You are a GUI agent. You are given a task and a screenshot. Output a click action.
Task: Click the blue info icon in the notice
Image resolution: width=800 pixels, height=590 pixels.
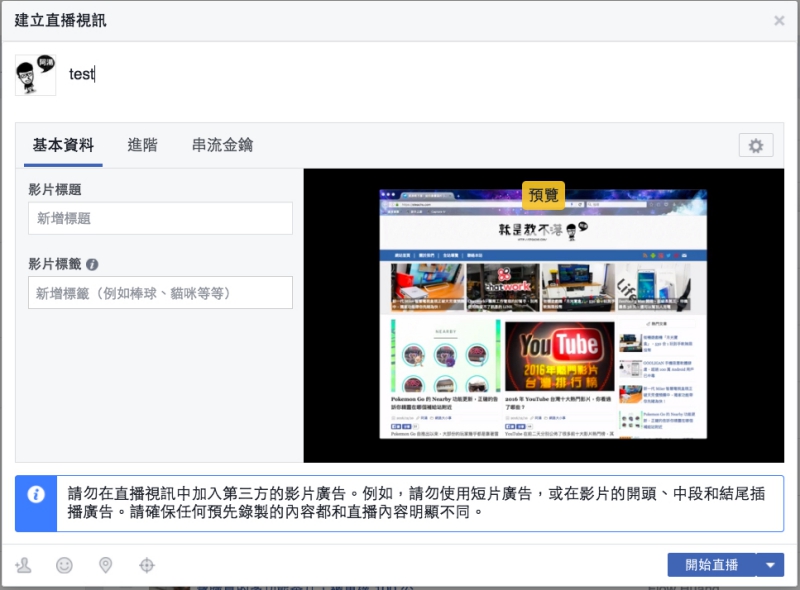coord(36,495)
